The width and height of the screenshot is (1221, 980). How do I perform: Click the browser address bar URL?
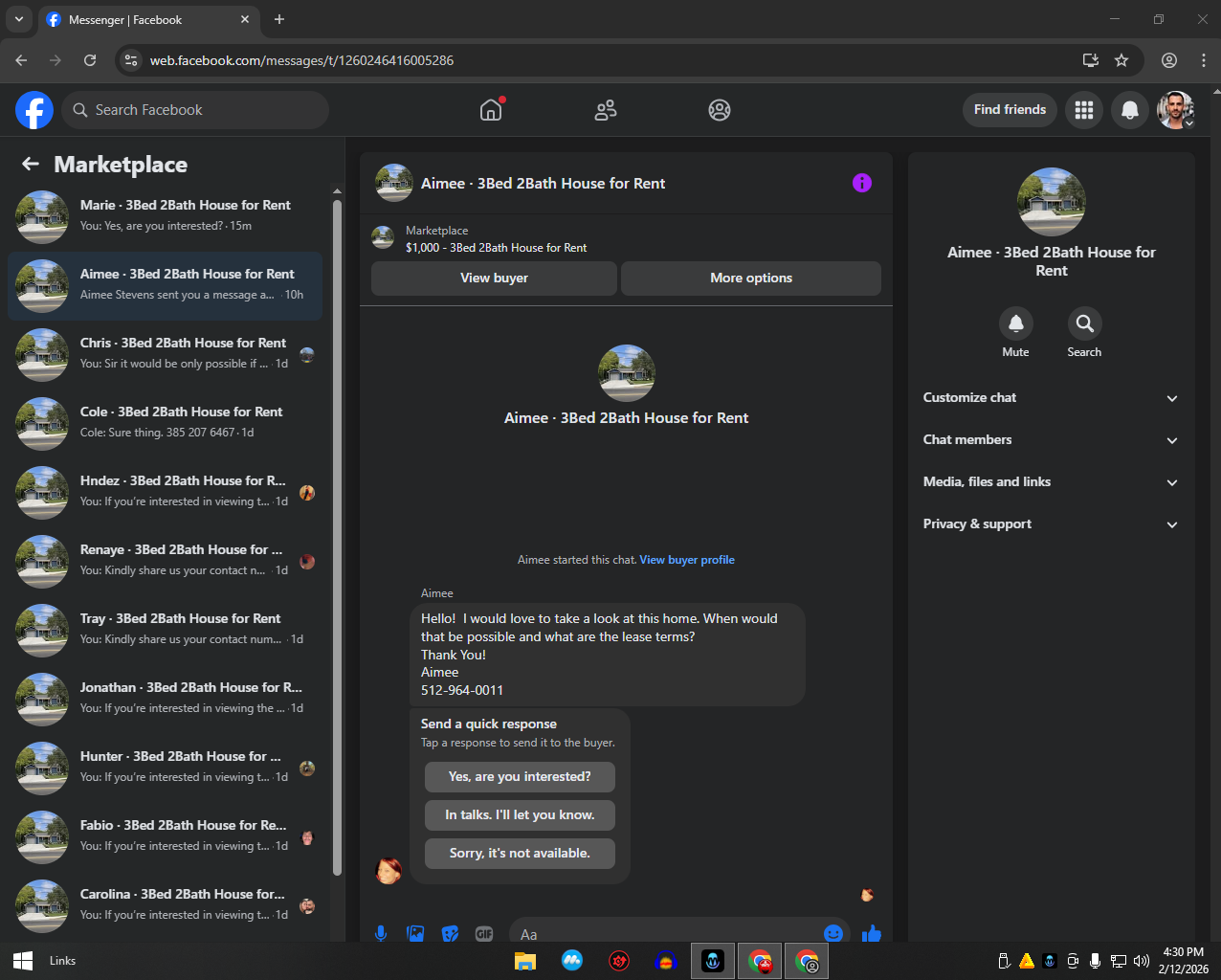click(301, 60)
